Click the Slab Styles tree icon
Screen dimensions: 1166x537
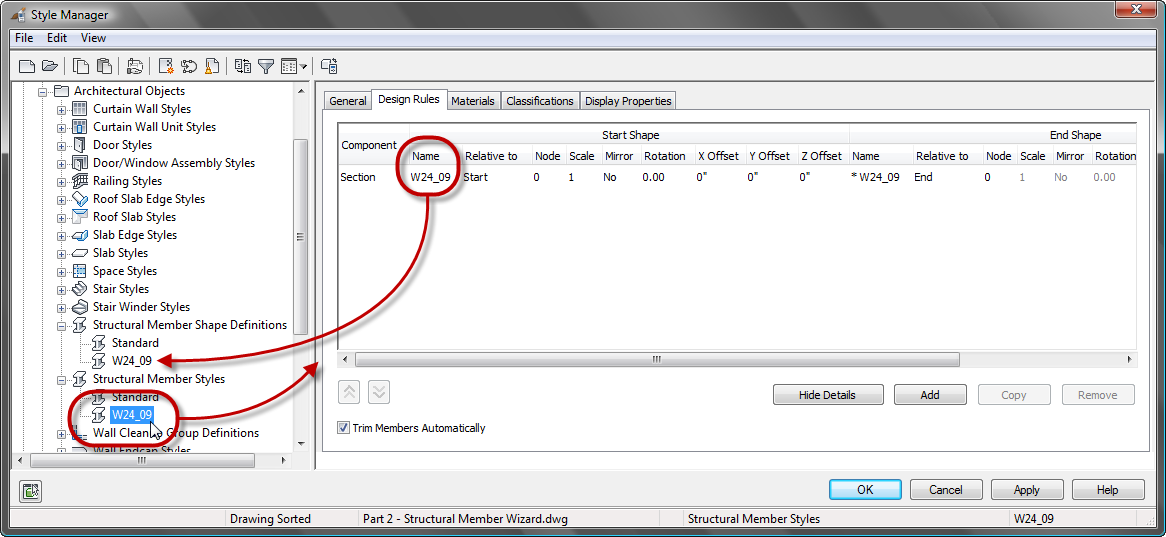80,253
